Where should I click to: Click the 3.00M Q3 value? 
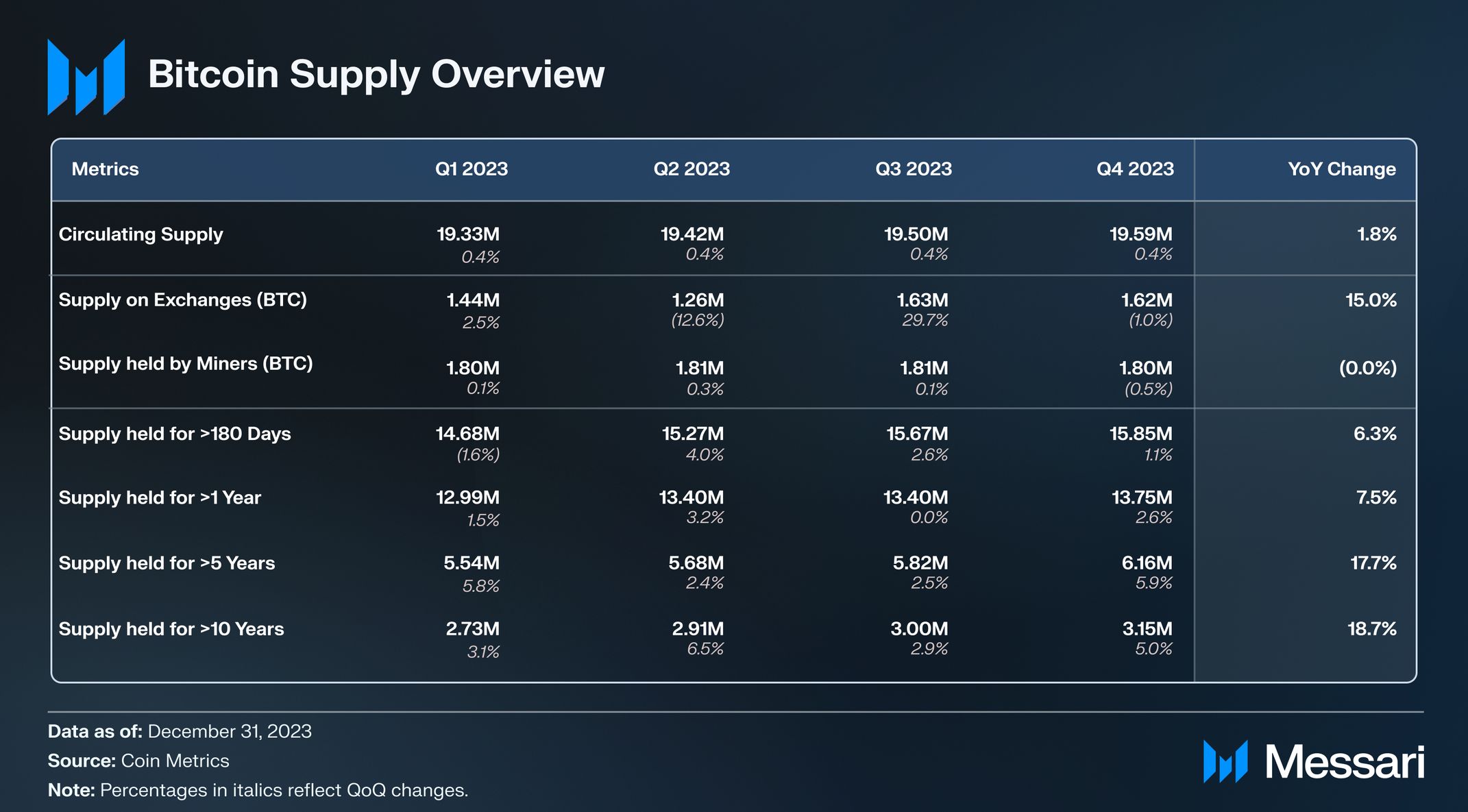[920, 629]
